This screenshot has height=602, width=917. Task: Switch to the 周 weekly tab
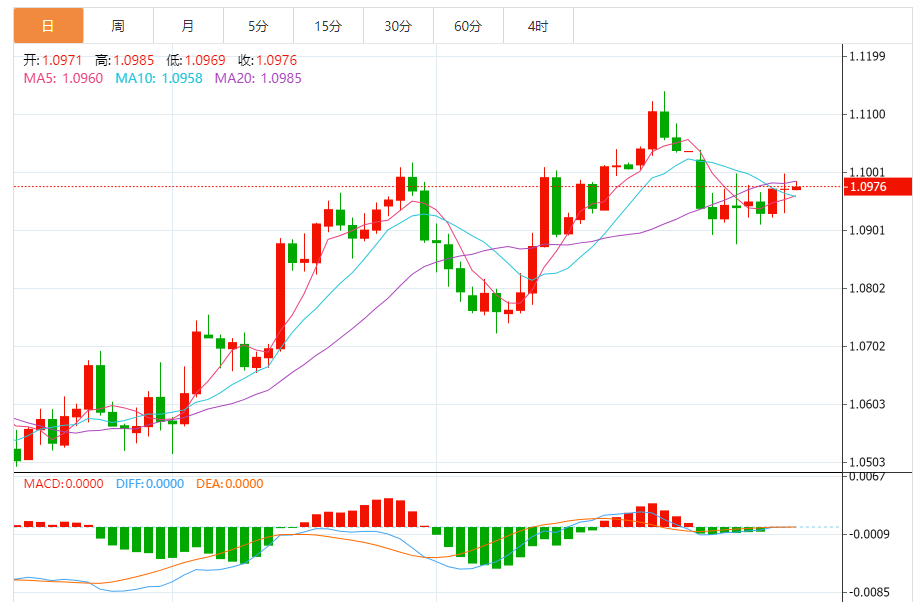(x=118, y=26)
